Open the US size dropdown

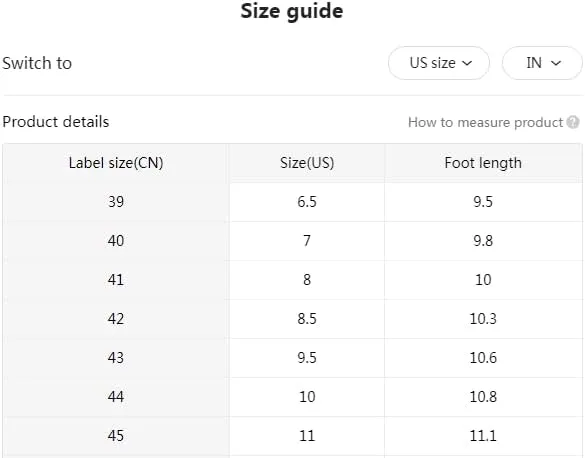click(439, 63)
